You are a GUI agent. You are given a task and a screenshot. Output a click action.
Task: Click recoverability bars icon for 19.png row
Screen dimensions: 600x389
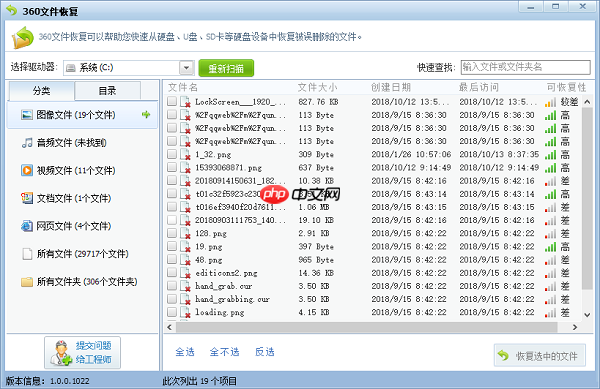(x=550, y=247)
